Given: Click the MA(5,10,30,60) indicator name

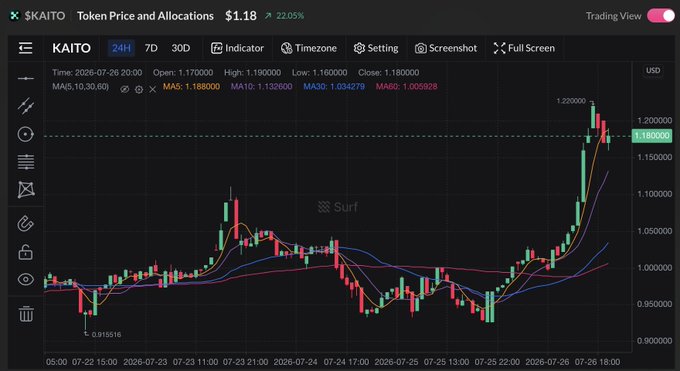Looking at the screenshot, I should pos(81,87).
